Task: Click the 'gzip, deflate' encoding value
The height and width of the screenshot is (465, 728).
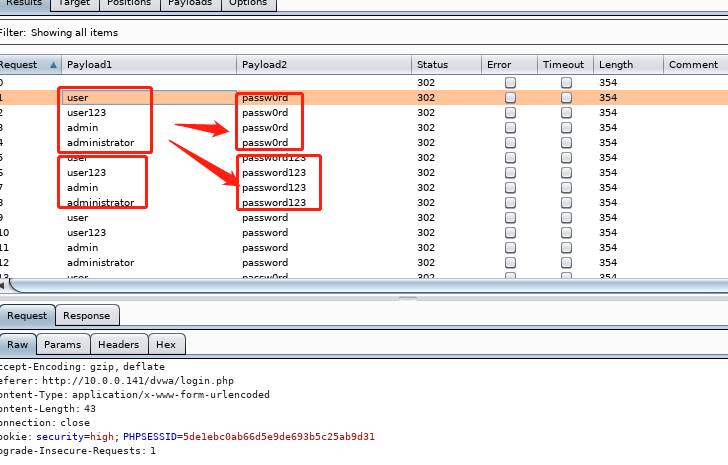Action: coord(127,367)
